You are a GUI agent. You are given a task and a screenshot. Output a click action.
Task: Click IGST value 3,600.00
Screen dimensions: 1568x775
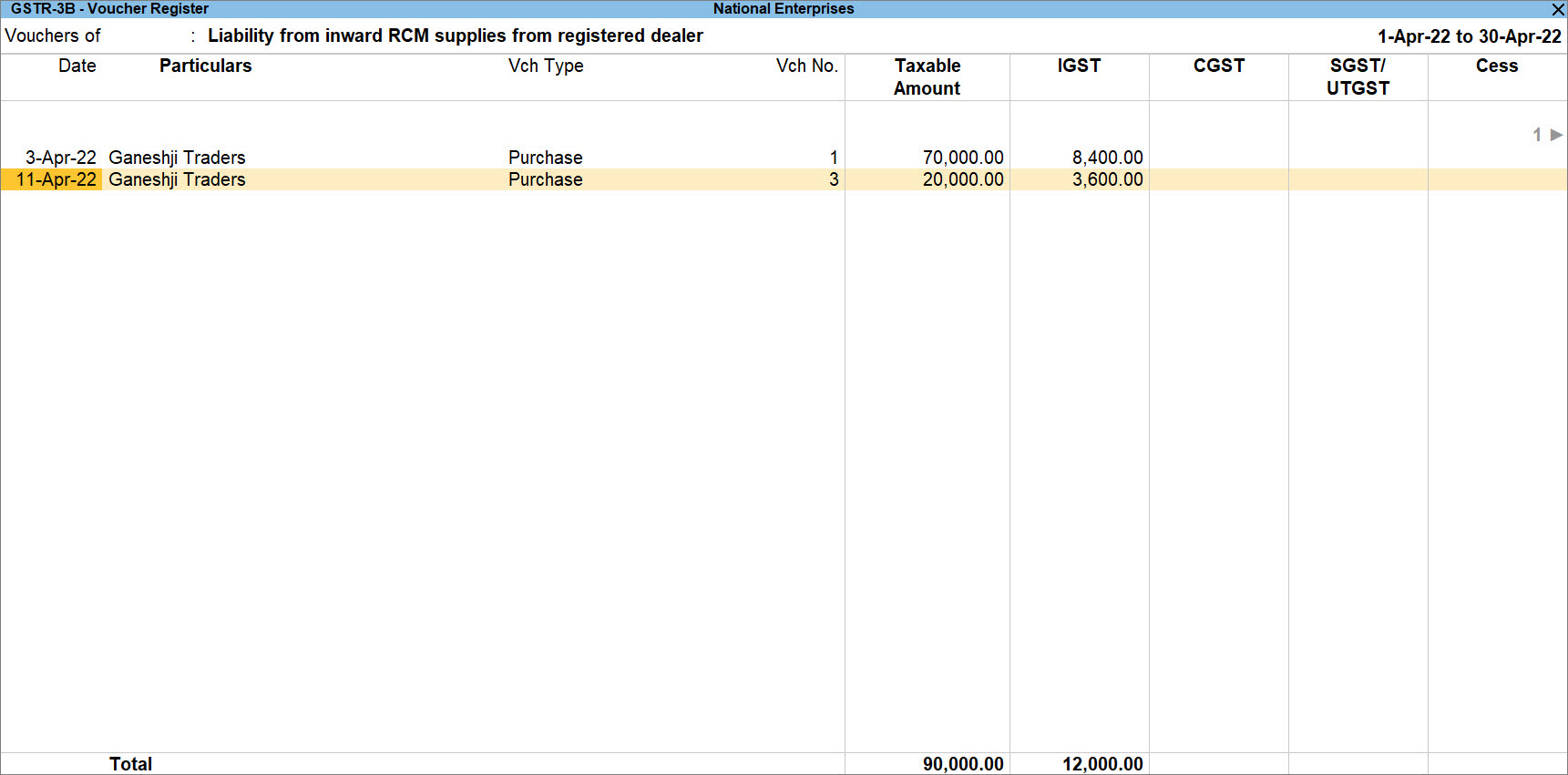coord(1107,179)
